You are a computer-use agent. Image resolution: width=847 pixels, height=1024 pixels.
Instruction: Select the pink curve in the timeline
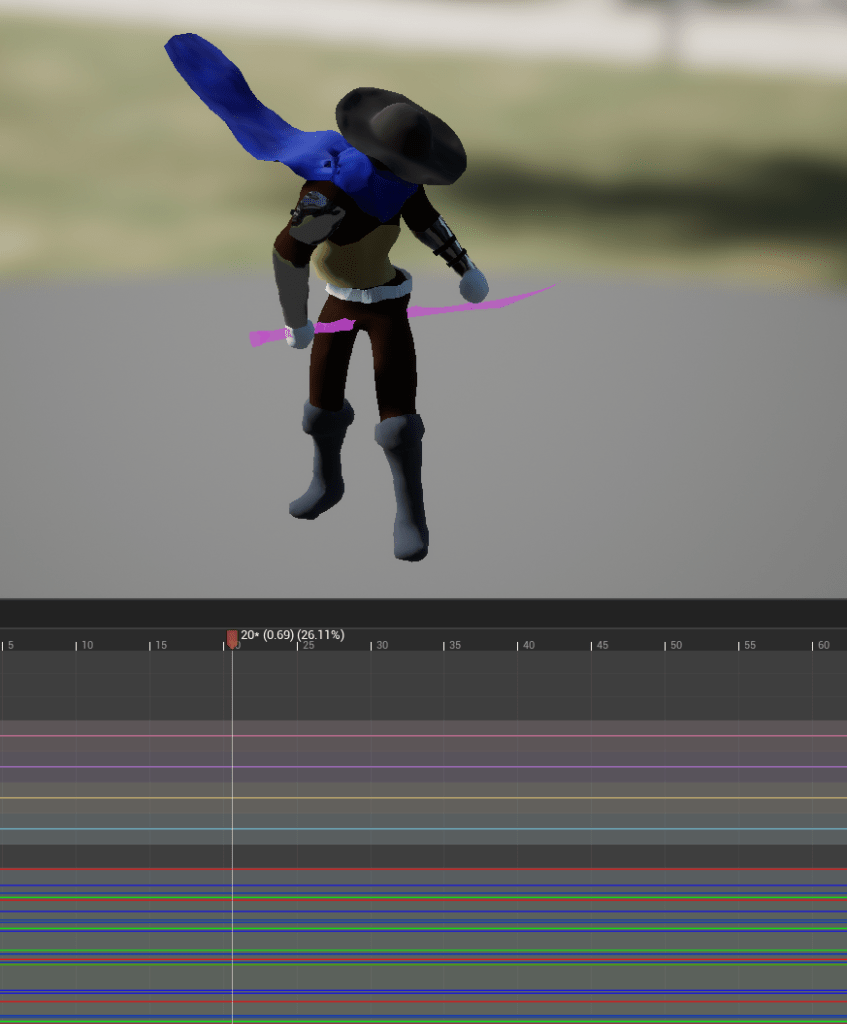pyautogui.click(x=500, y=736)
